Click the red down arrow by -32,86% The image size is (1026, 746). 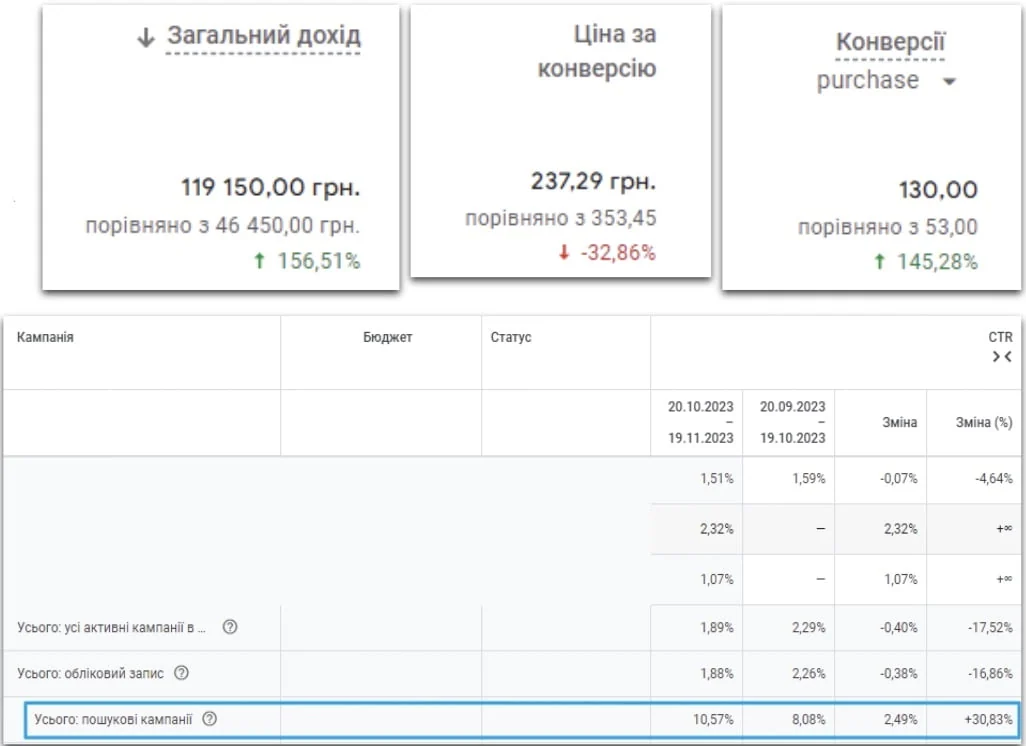(564, 252)
